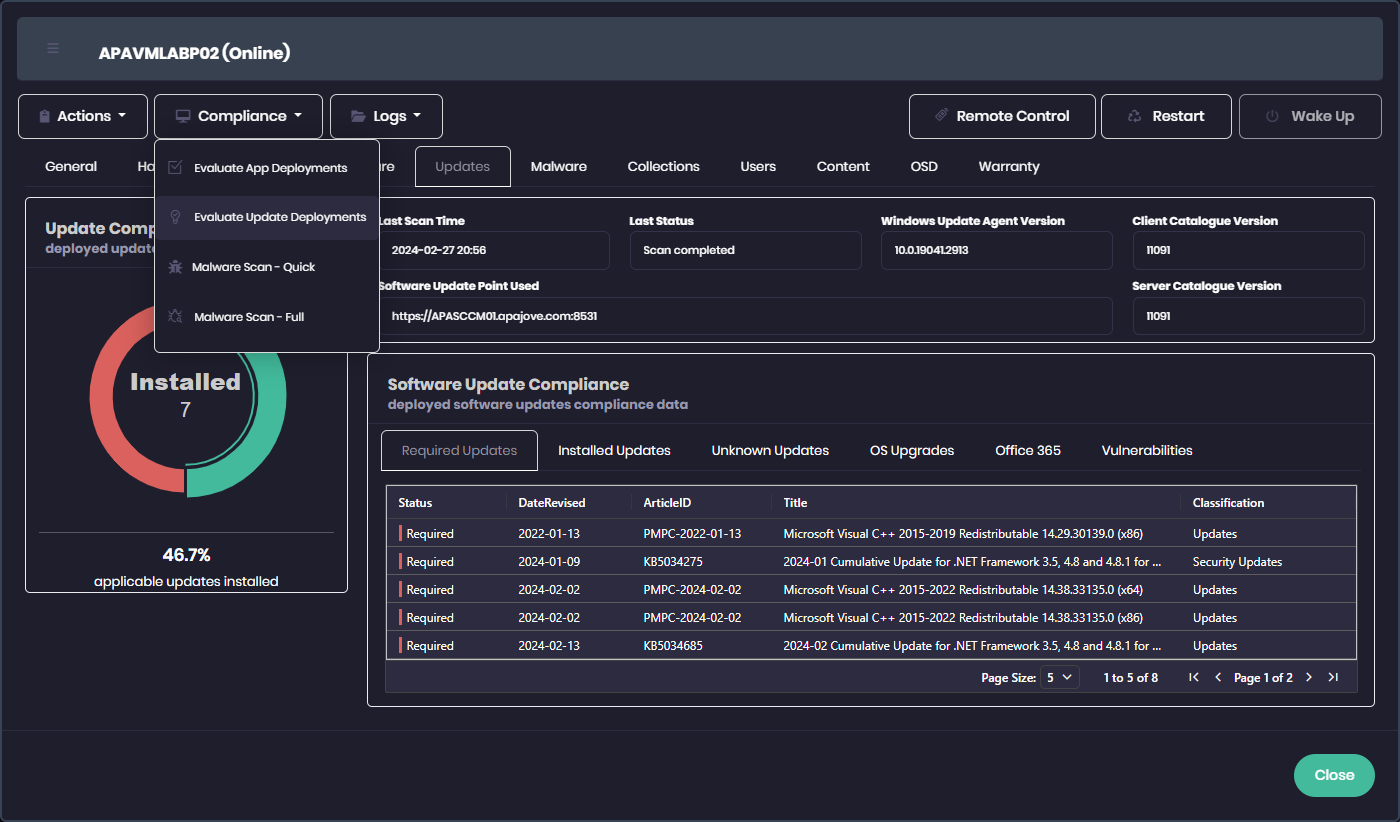This screenshot has height=822, width=1400.
Task: Click the bug icon for Malware Scan - Quick
Action: 175,267
